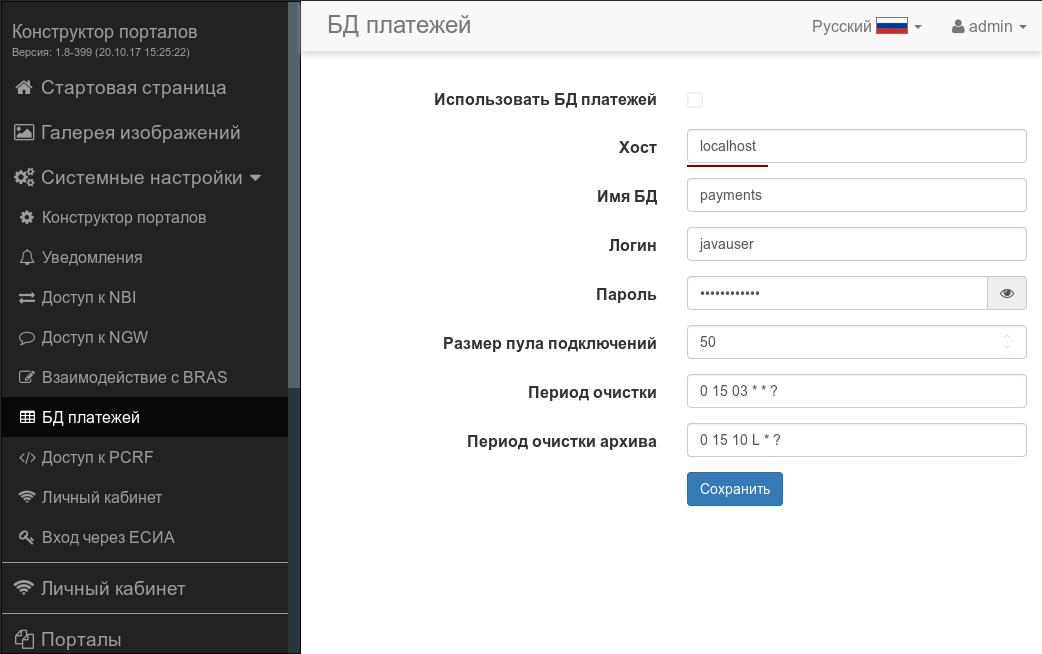Click the sidebar vertical scrollbar
The image size is (1042, 654).
click(x=294, y=200)
